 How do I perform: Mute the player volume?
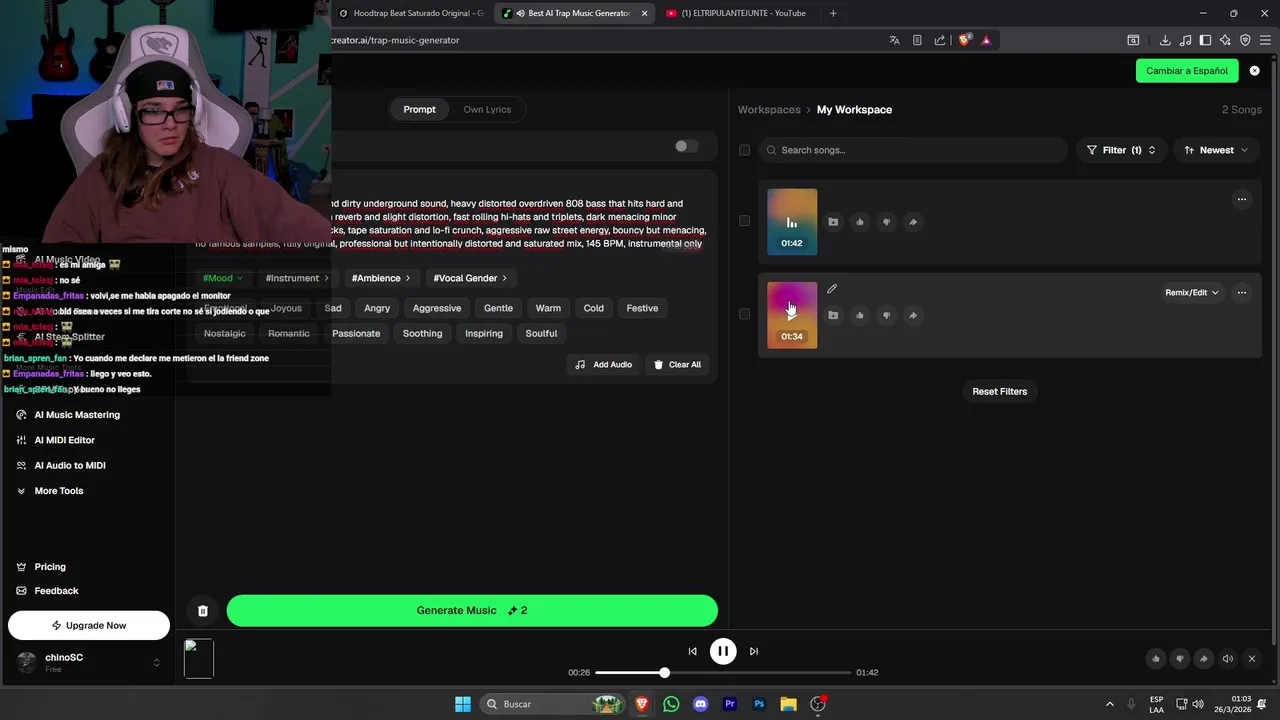(1228, 658)
